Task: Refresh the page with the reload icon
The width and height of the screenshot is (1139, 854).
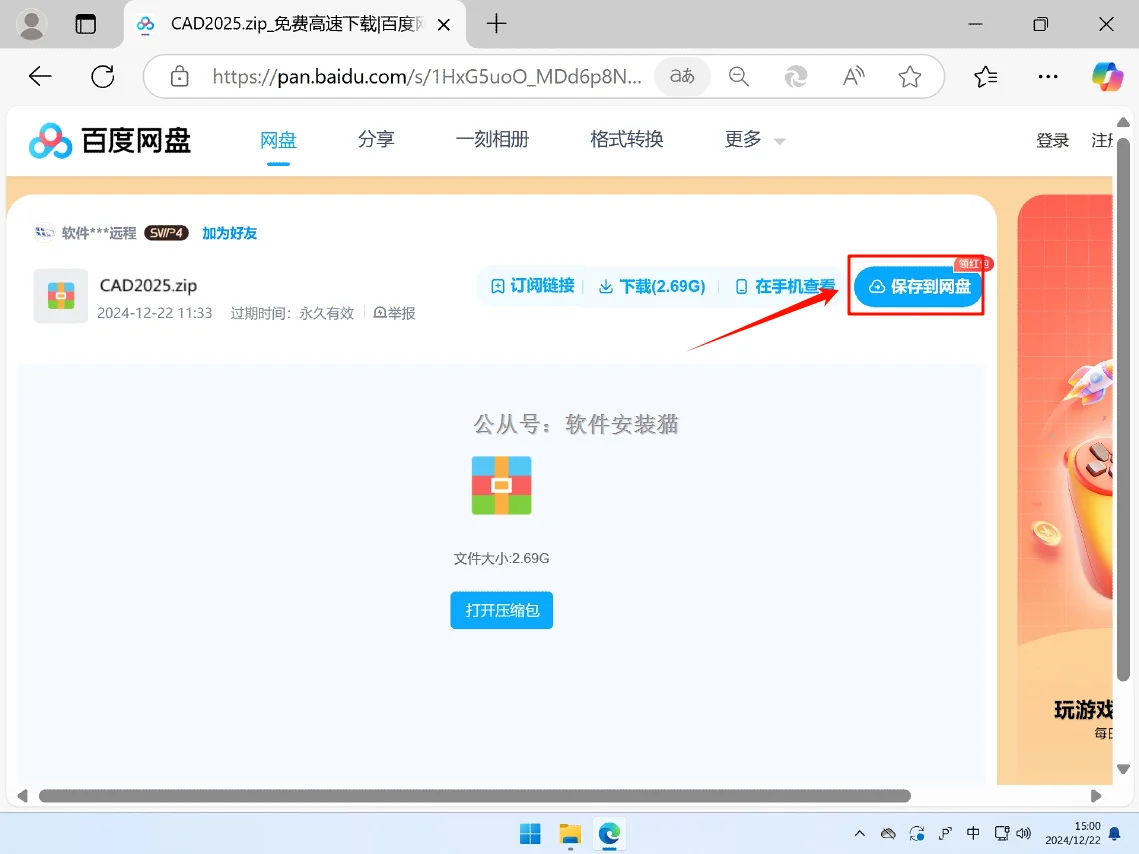Action: pyautogui.click(x=103, y=76)
